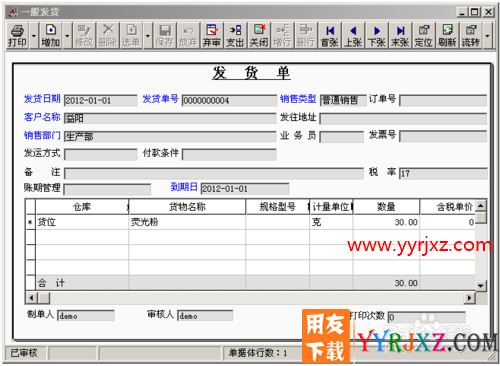The height and width of the screenshot is (366, 500).
Task: Open dropdown arrow next to 增加
Action: point(67,36)
